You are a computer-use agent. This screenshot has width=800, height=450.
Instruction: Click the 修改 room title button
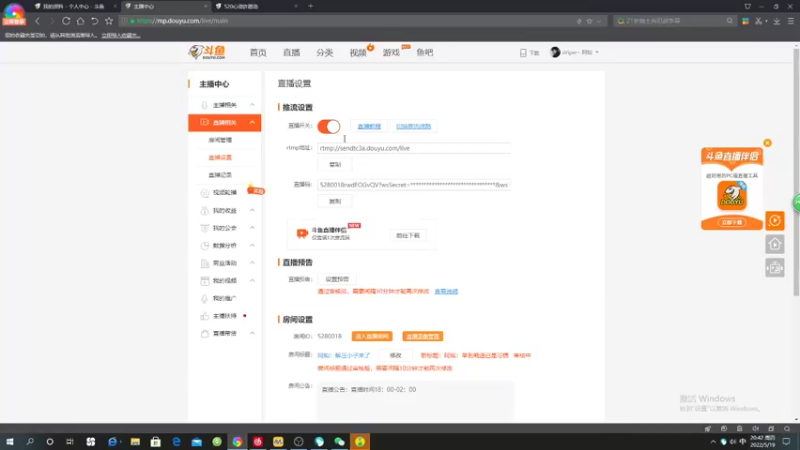(x=395, y=355)
